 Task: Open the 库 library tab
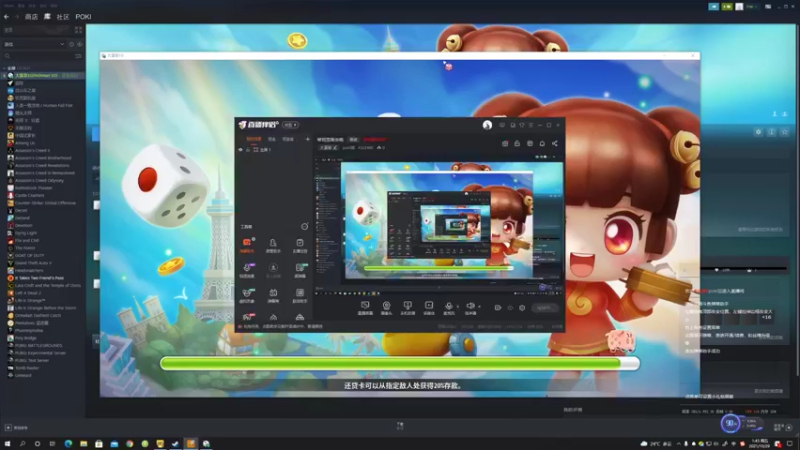[x=47, y=17]
